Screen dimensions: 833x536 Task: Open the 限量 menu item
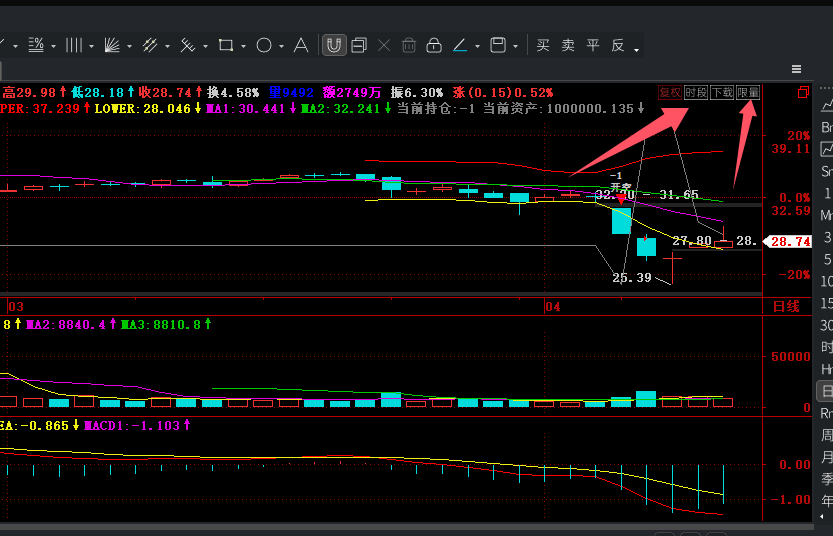point(748,92)
